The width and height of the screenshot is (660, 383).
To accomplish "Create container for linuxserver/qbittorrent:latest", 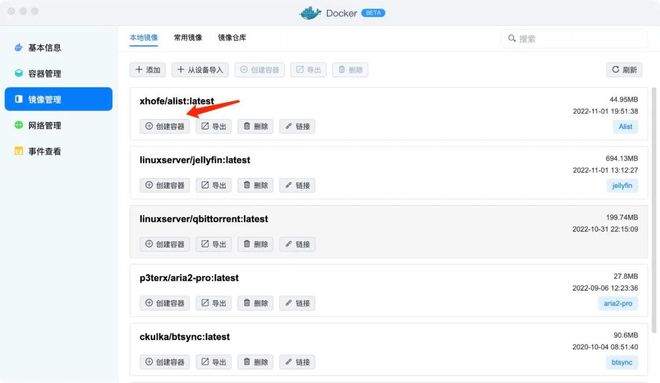I will click(x=165, y=244).
